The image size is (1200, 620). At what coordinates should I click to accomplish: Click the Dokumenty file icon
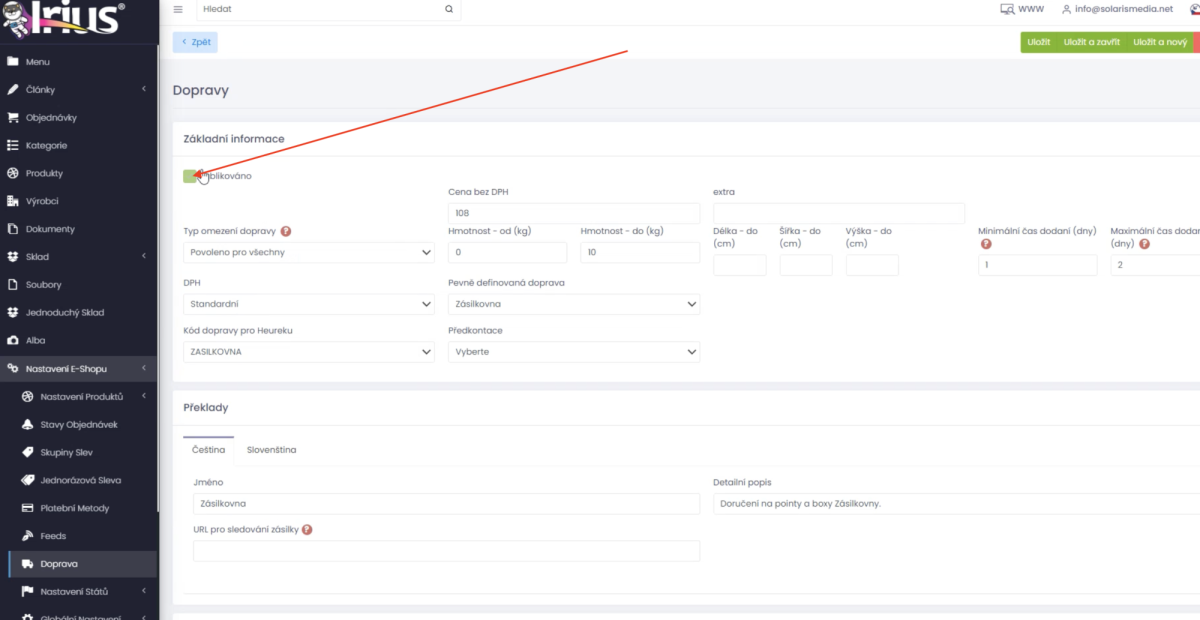tap(13, 229)
